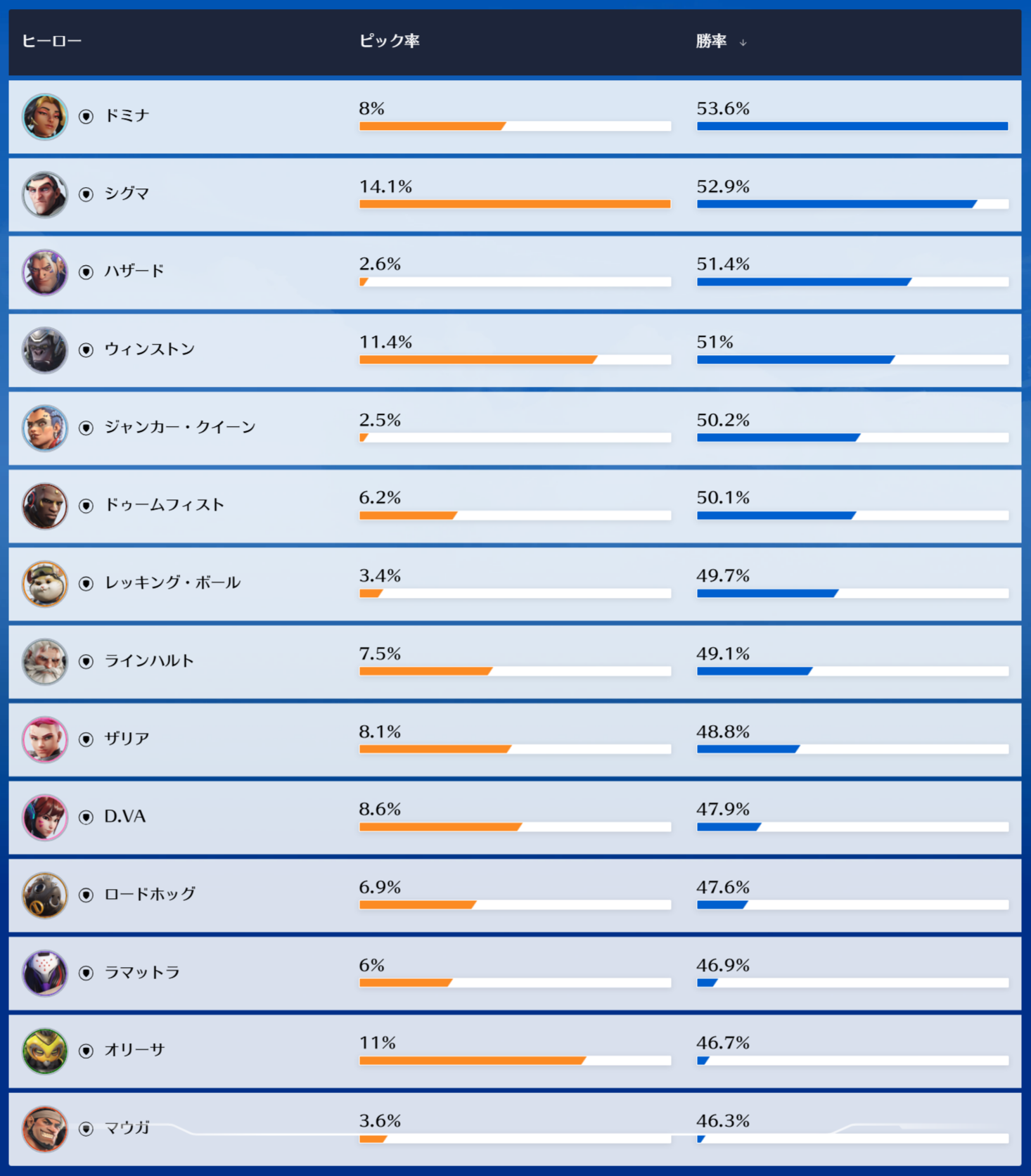The image size is (1031, 1176).
Task: Open the ラマットラ hero name link
Action: click(x=142, y=972)
